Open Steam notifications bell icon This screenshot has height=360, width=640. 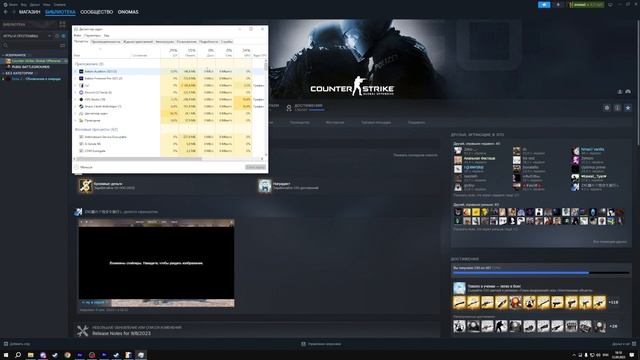pyautogui.click(x=558, y=4)
